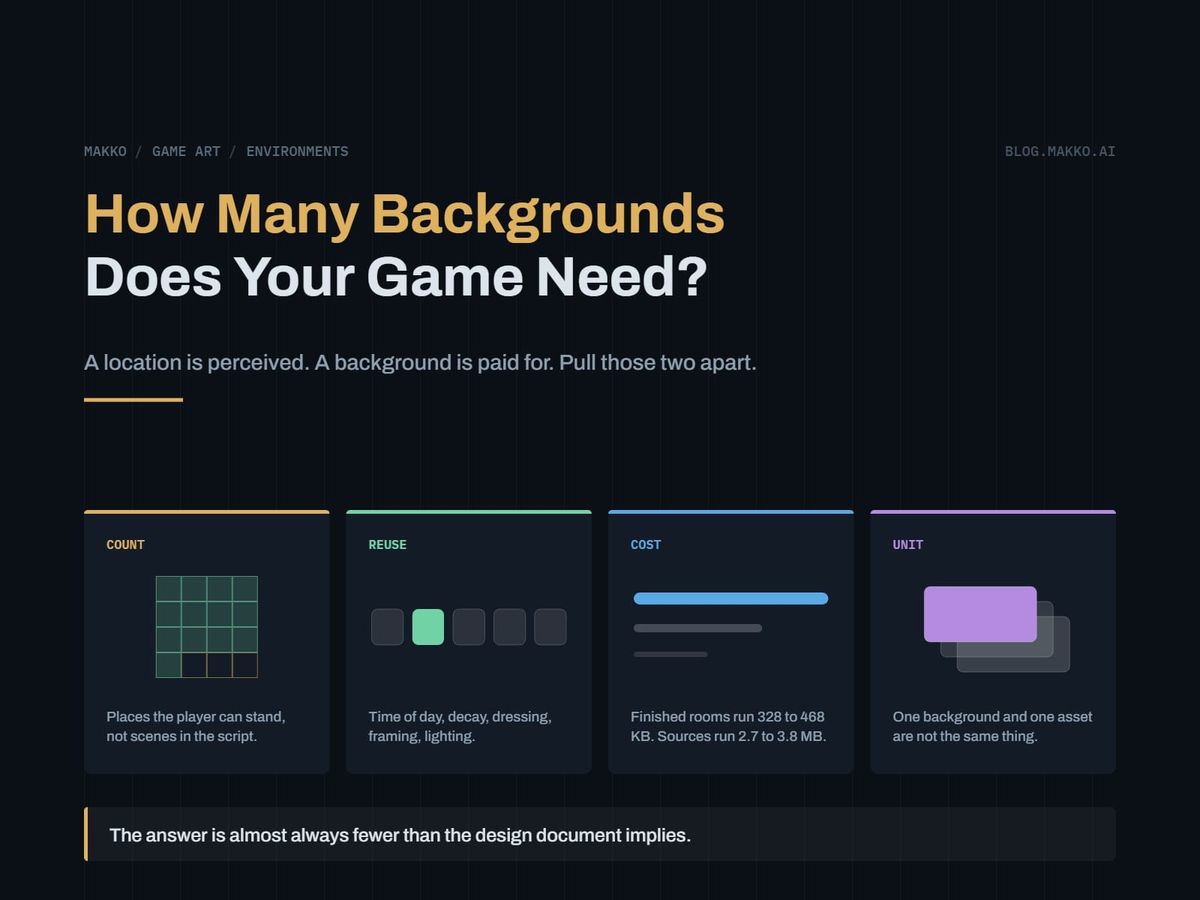
Task: Click the purple layered rectangle in UNIT card
Action: (980, 614)
